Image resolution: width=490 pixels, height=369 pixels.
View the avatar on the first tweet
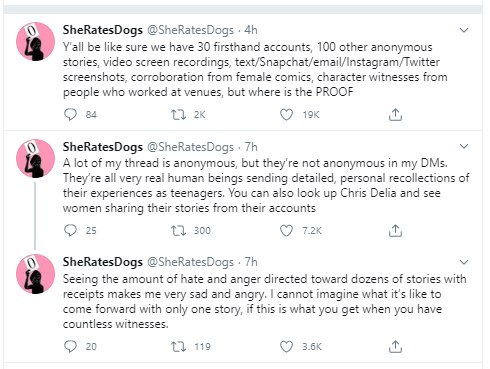36,42
